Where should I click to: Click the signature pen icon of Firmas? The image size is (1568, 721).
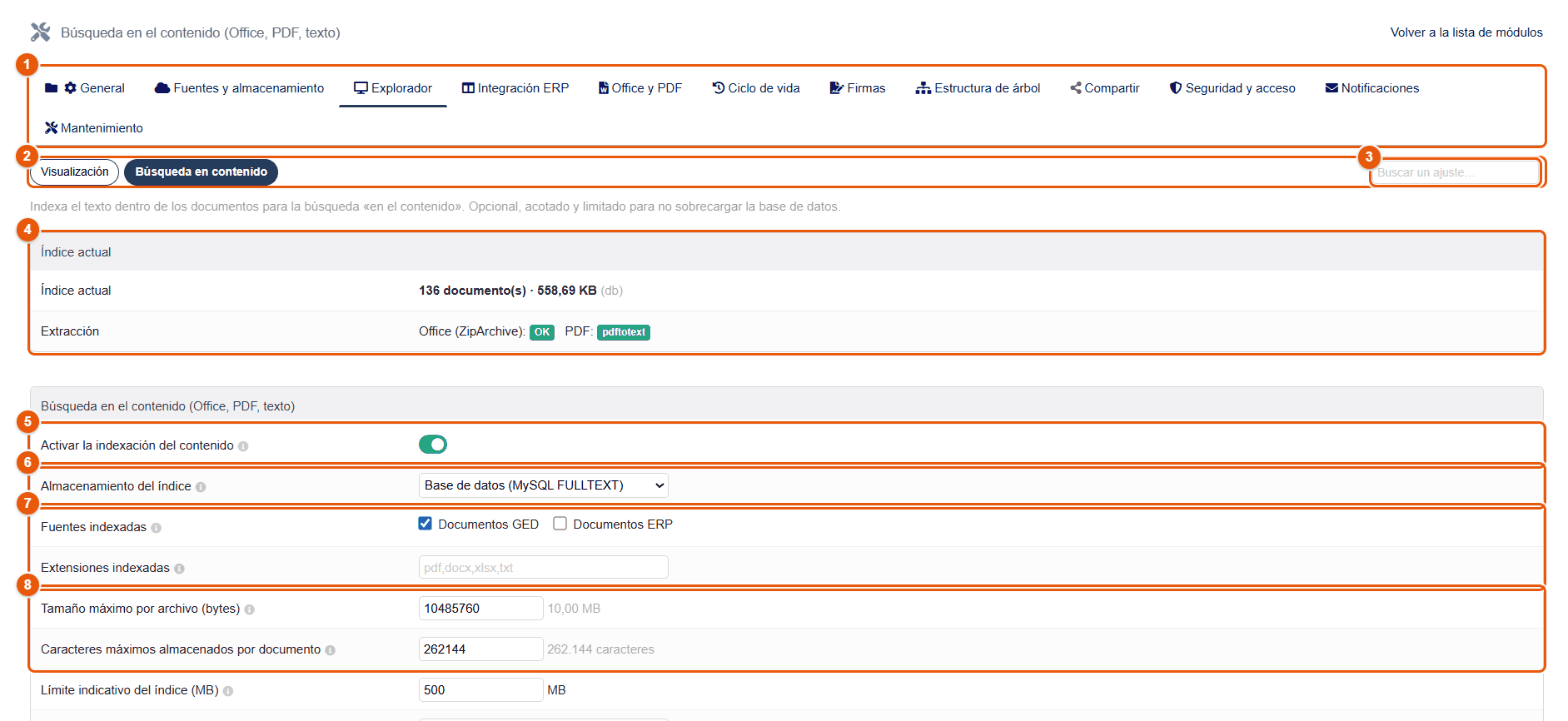click(x=837, y=88)
